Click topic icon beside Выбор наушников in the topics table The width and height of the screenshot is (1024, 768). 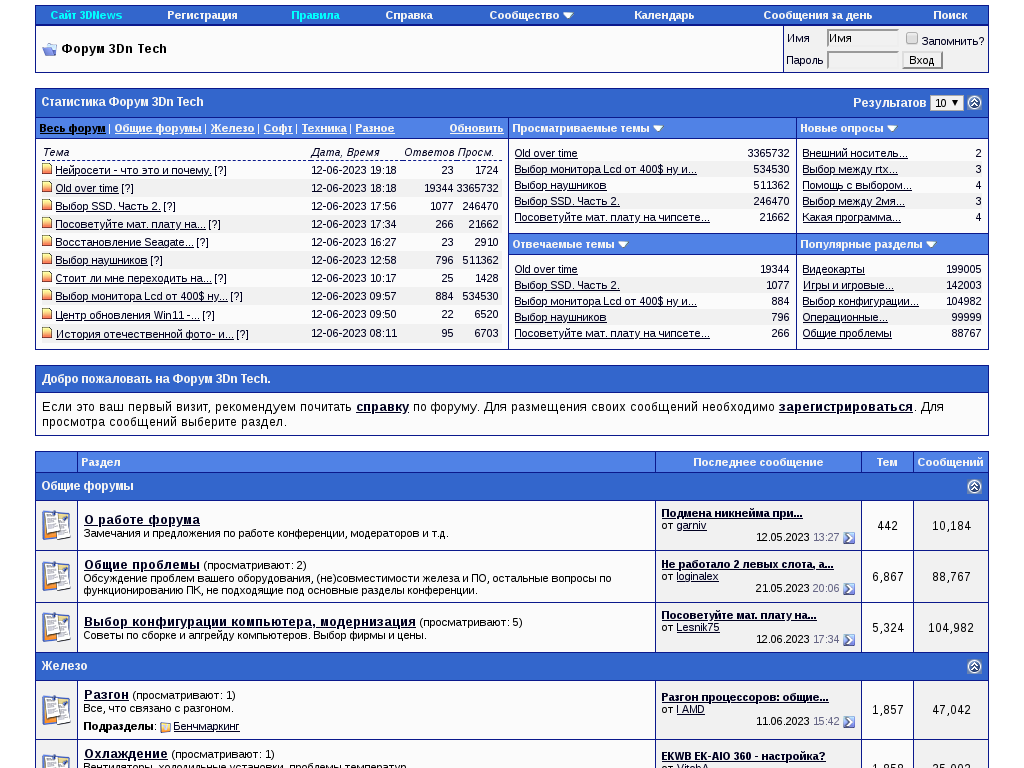coord(47,259)
